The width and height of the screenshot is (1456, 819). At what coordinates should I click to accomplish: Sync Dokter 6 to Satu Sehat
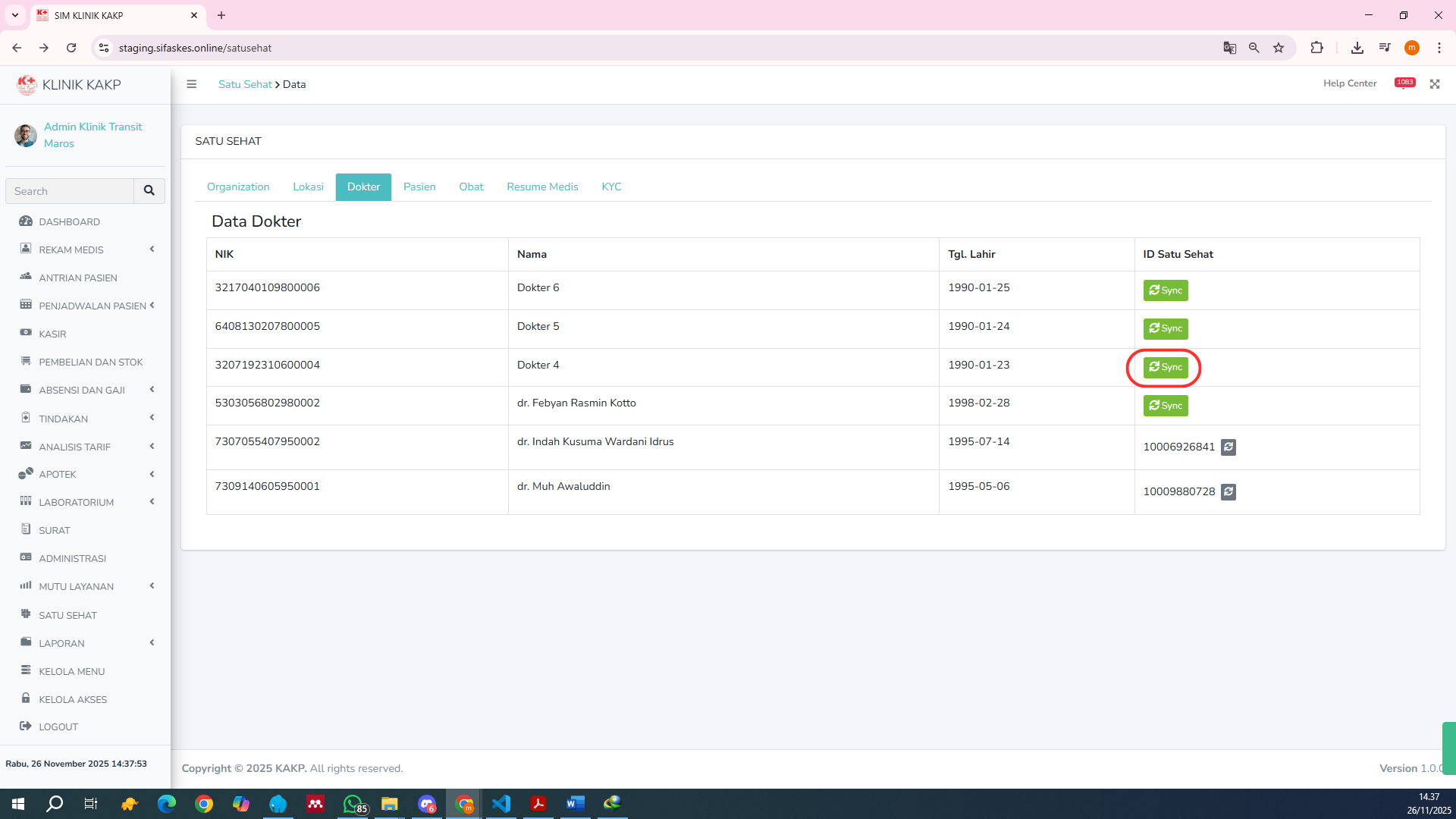1166,290
